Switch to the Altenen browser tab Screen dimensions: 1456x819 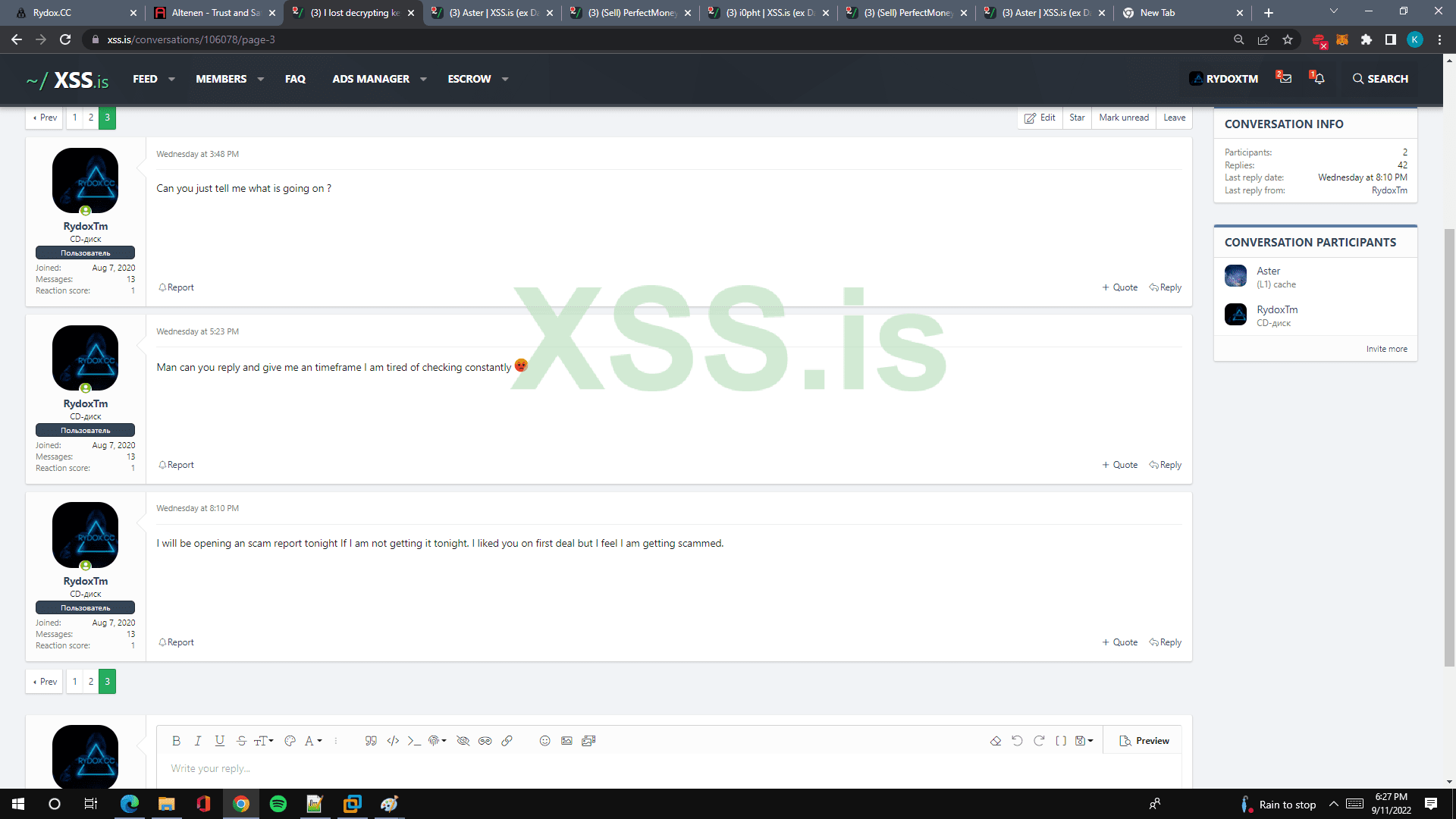215,13
